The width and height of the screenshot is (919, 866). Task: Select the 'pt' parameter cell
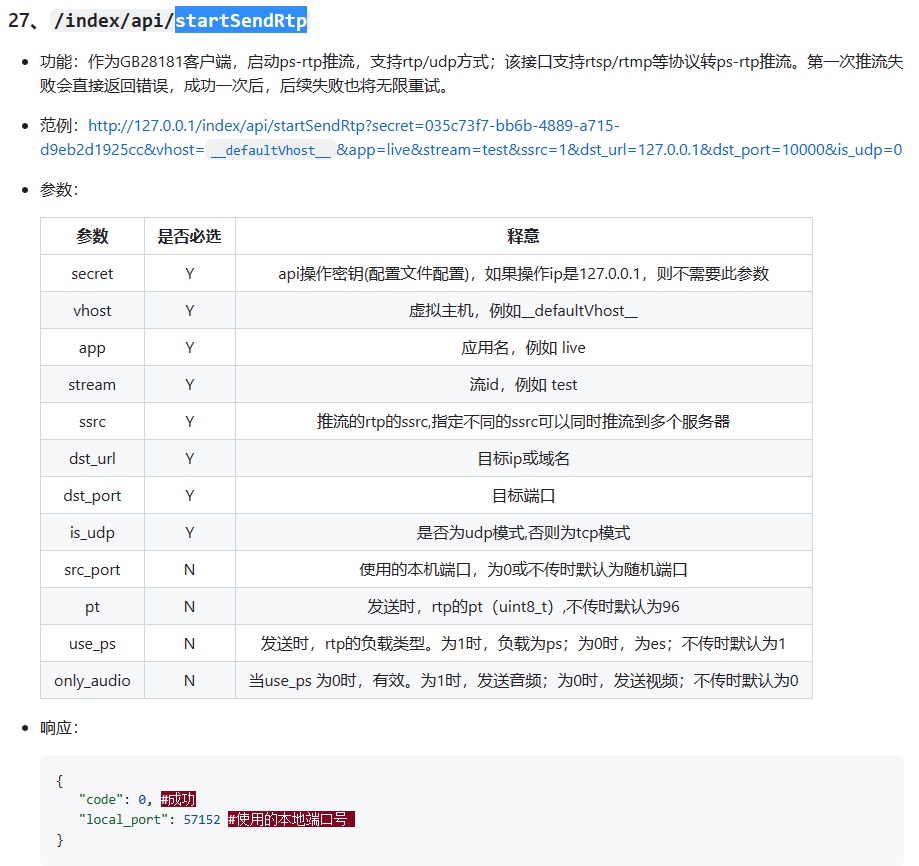[x=92, y=606]
